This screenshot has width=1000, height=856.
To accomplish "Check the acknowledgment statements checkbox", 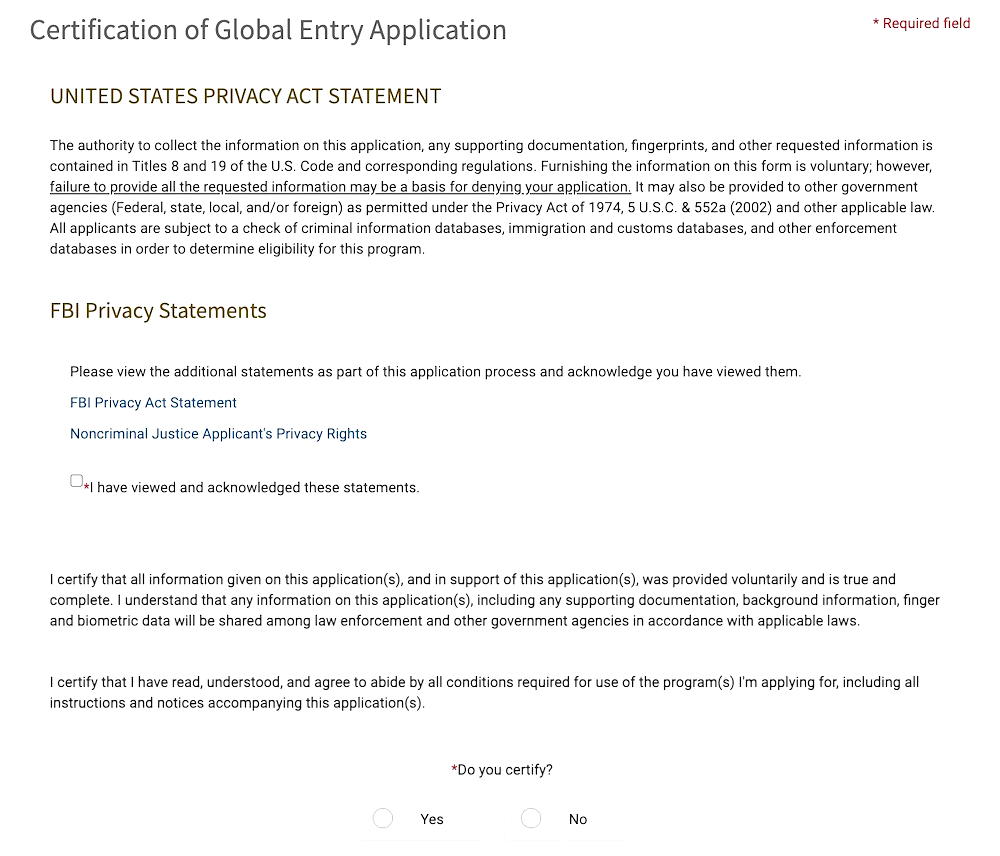I will click(76, 480).
